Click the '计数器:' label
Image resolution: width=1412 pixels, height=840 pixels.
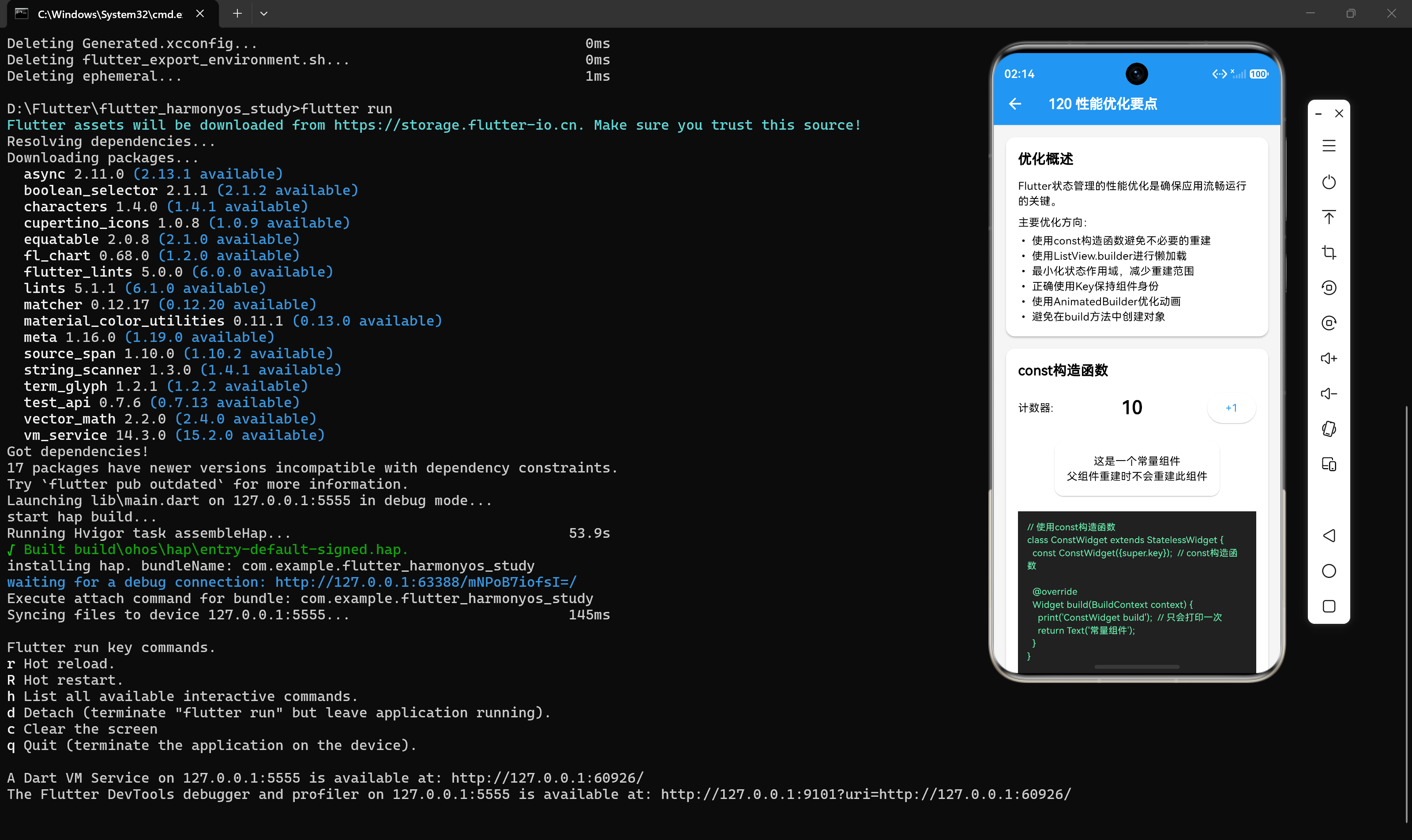[1036, 408]
